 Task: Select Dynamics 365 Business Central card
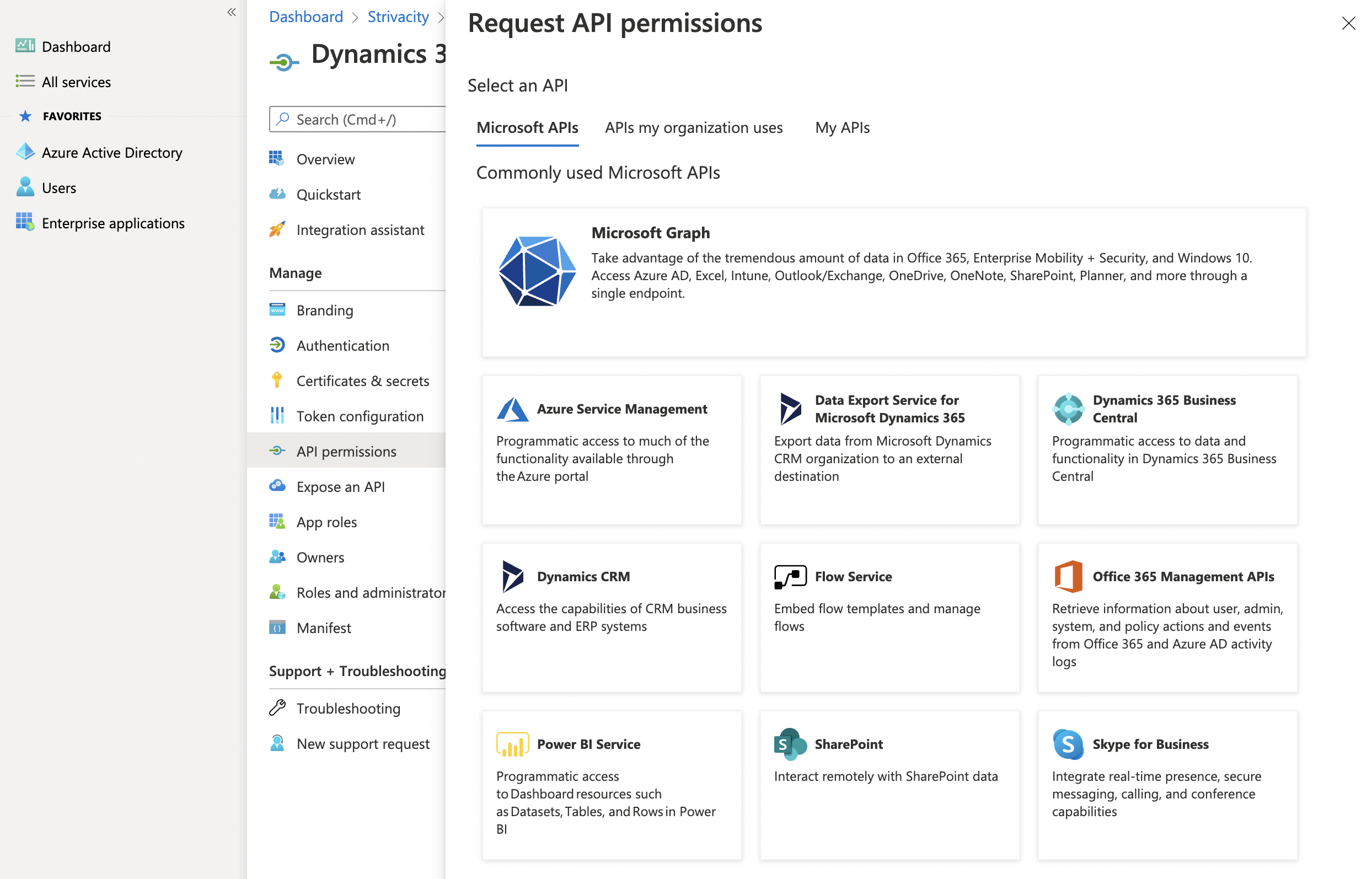(x=1167, y=450)
